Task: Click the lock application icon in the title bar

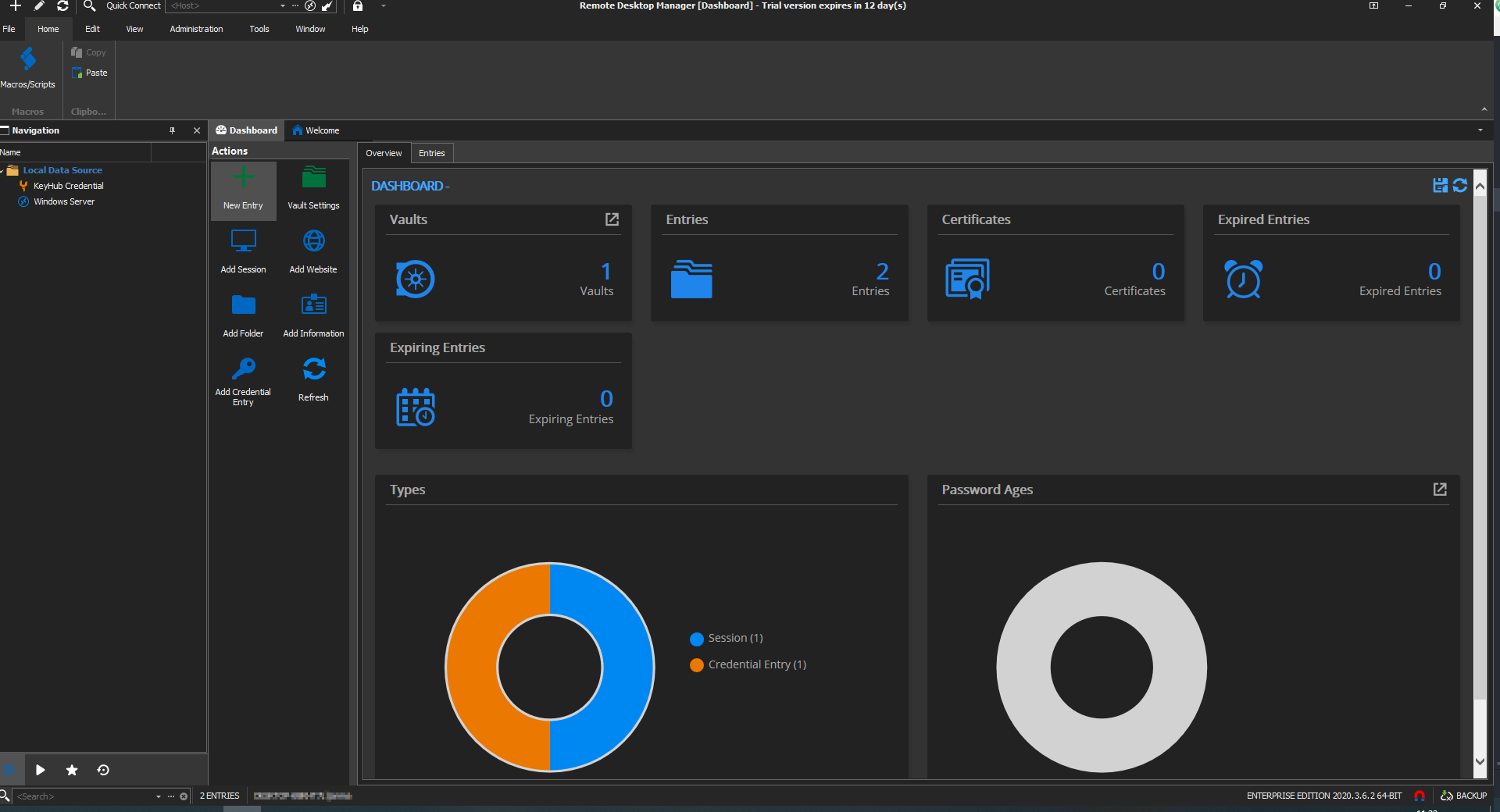Action: coord(358,5)
